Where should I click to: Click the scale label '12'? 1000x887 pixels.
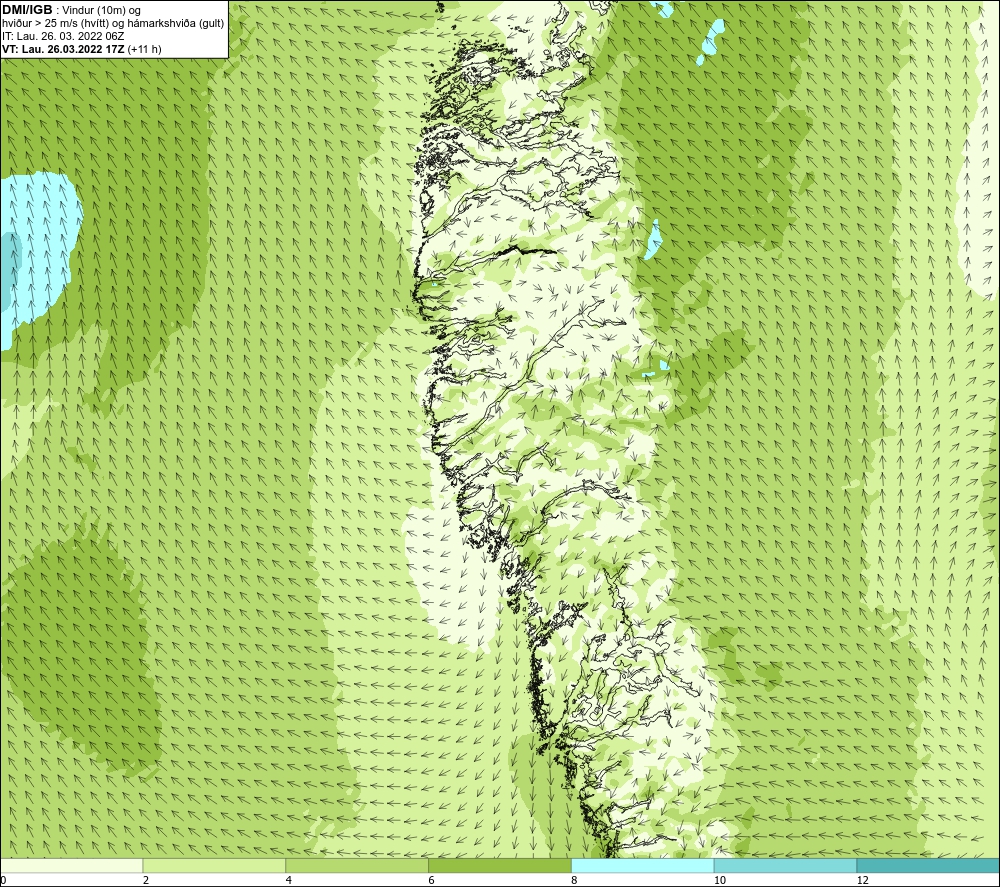(863, 880)
